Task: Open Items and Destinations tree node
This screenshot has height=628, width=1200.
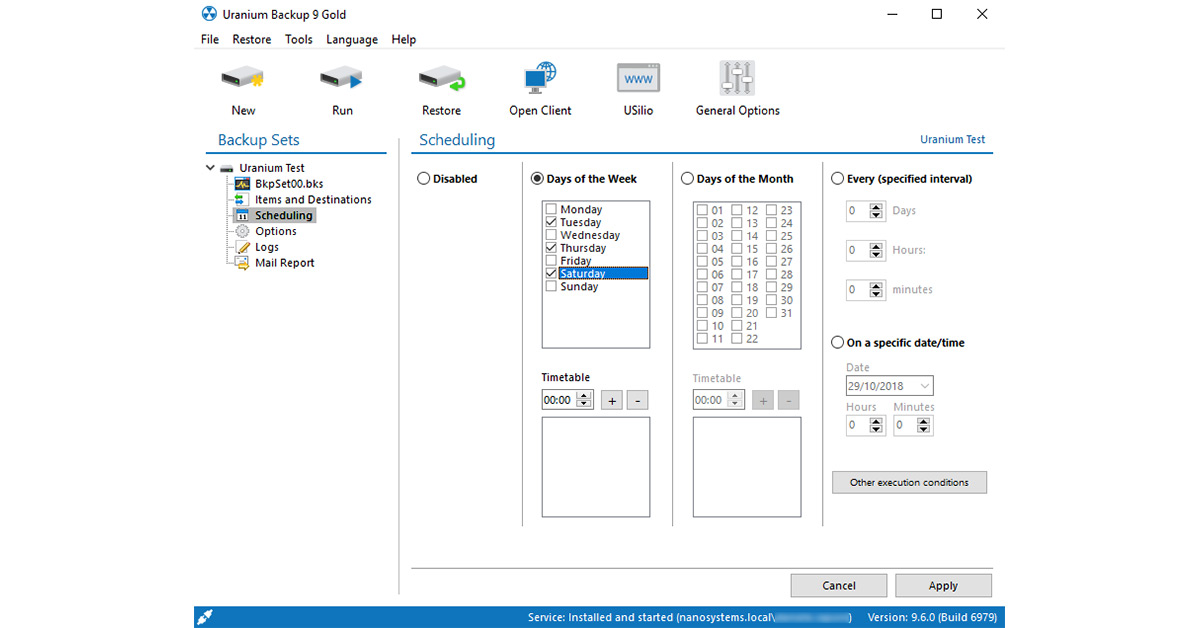Action: pos(312,199)
